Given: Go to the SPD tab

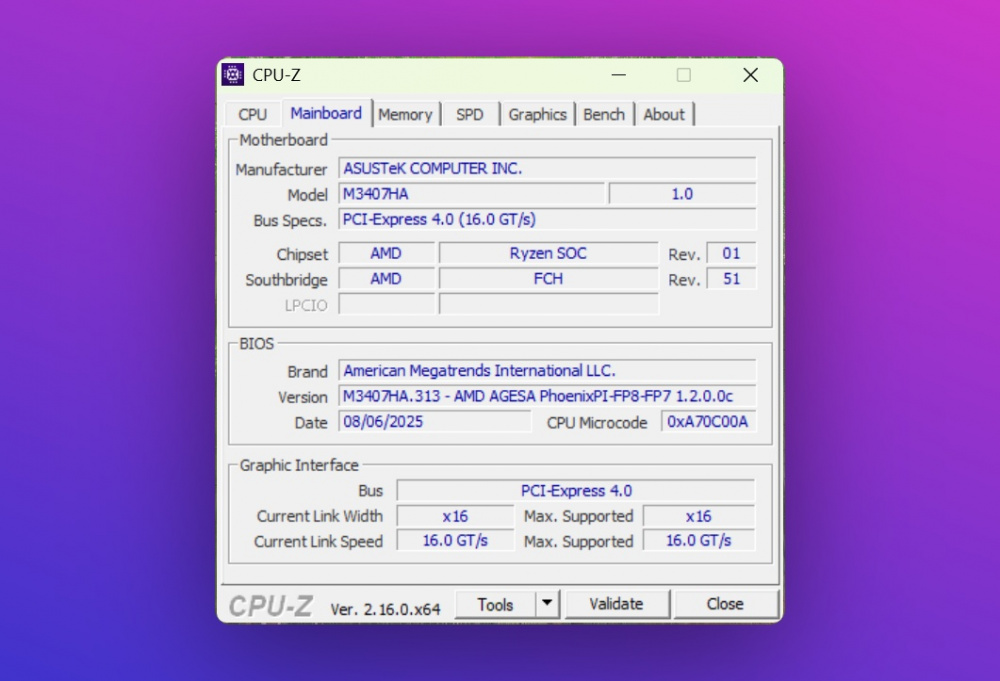Looking at the screenshot, I should pos(469,115).
